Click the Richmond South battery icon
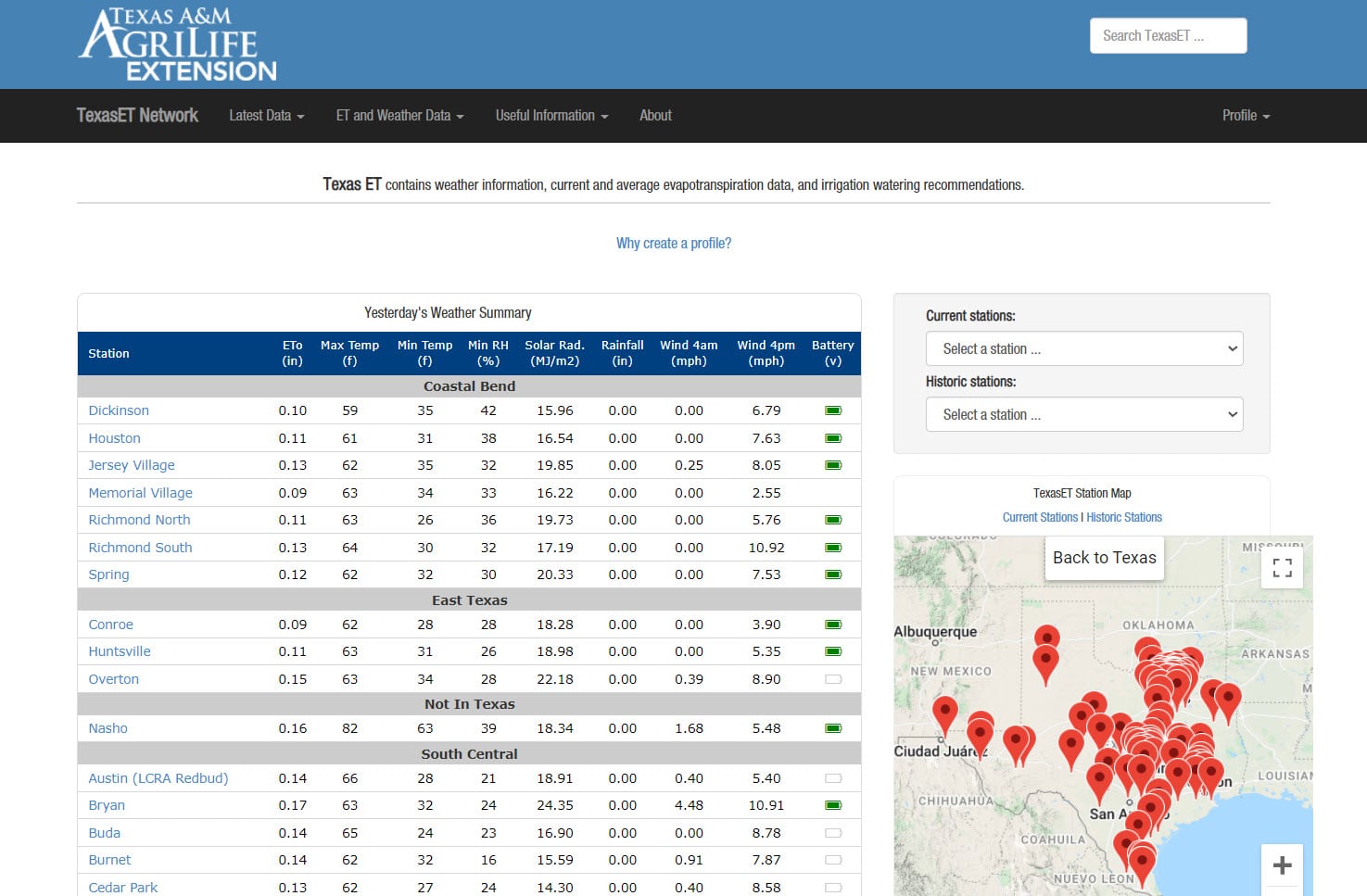Viewport: 1367px width, 896px height. pyautogui.click(x=833, y=548)
